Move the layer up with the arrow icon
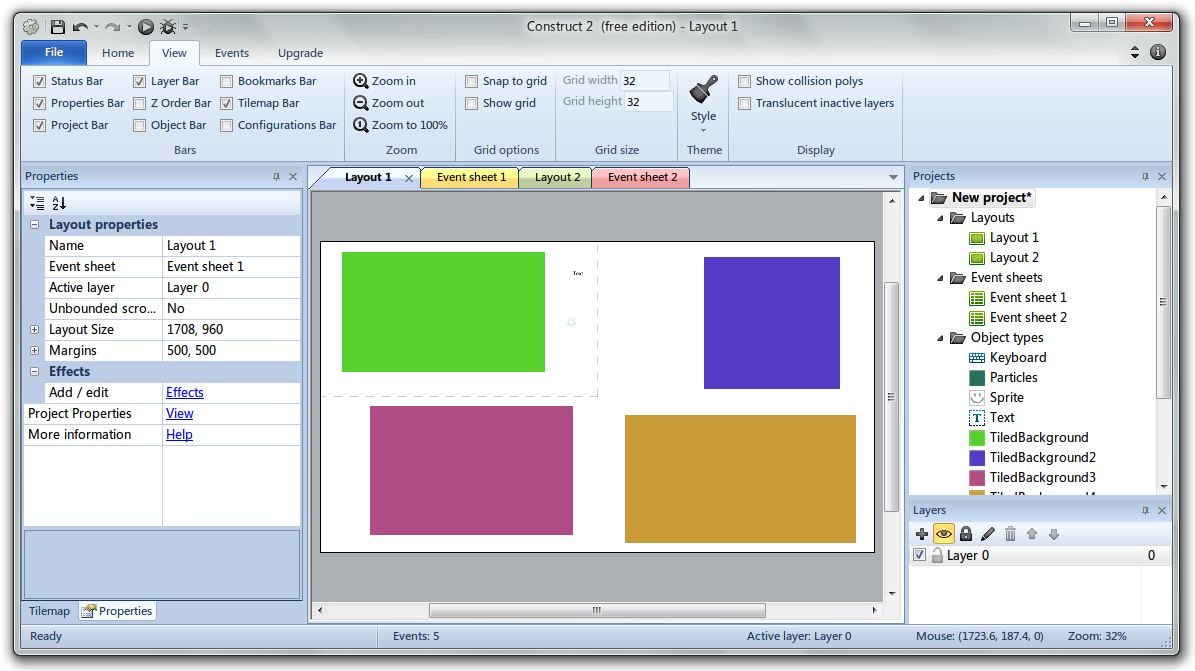 pos(1034,533)
